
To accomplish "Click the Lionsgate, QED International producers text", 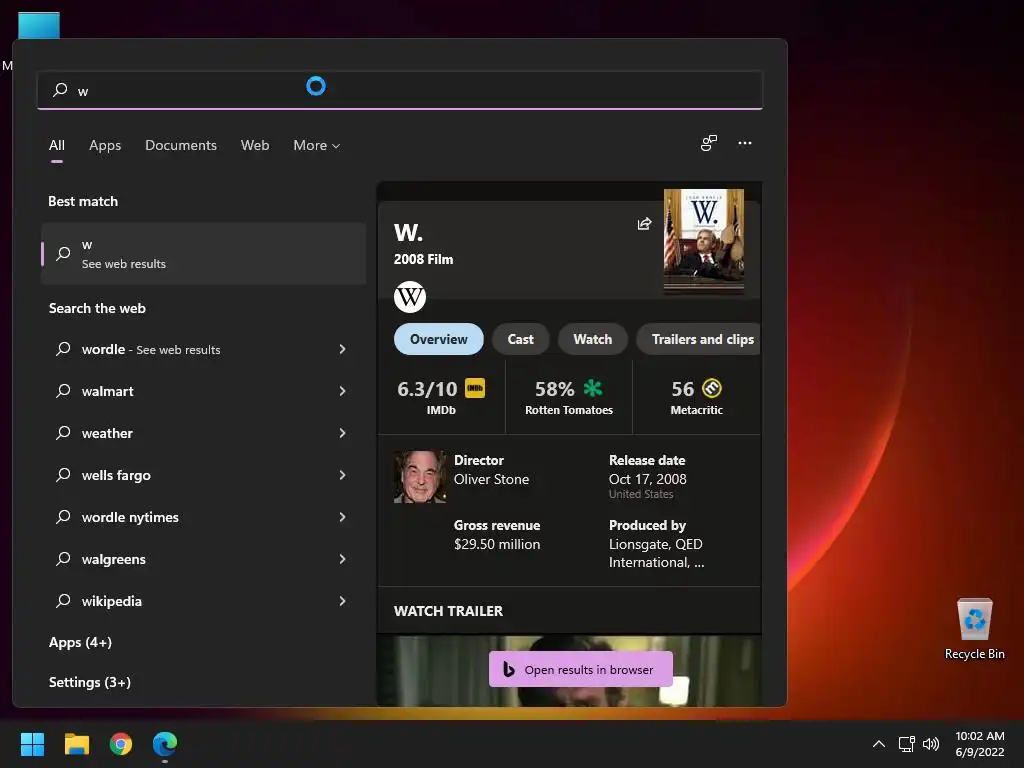I will click(656, 553).
